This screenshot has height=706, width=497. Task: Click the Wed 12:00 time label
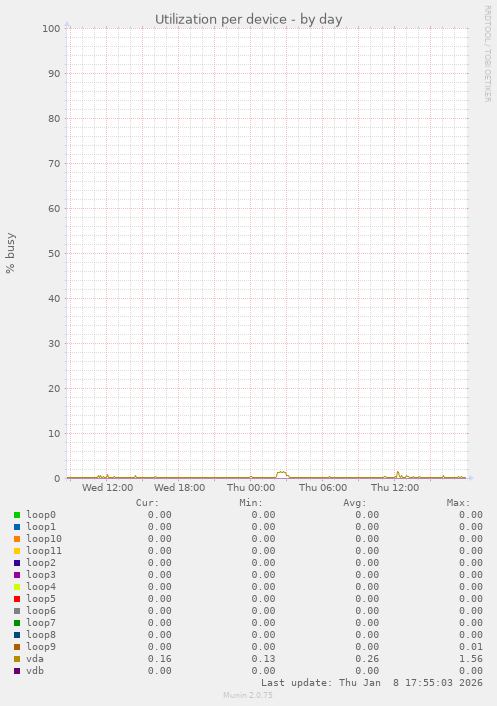(x=108, y=488)
